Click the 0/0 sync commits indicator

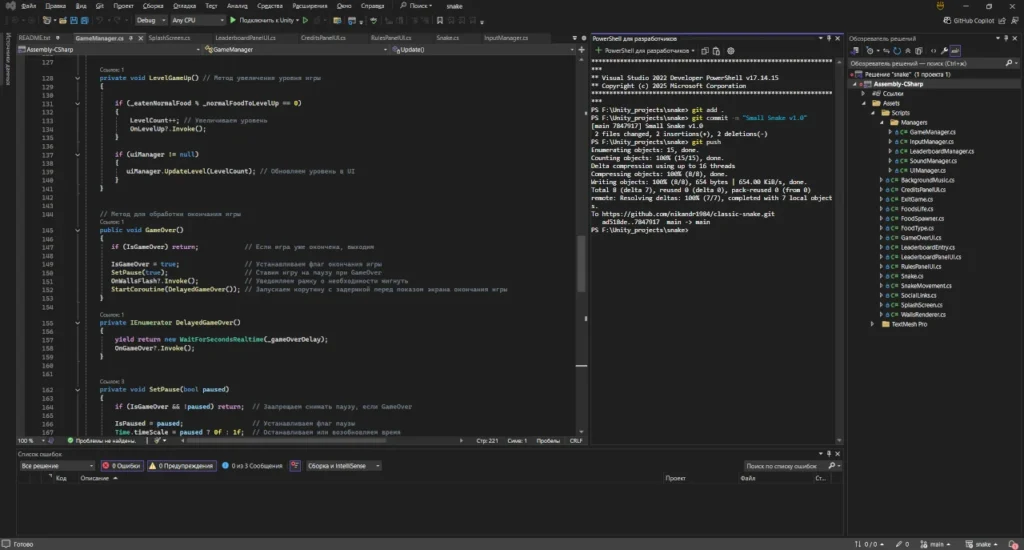coord(869,544)
